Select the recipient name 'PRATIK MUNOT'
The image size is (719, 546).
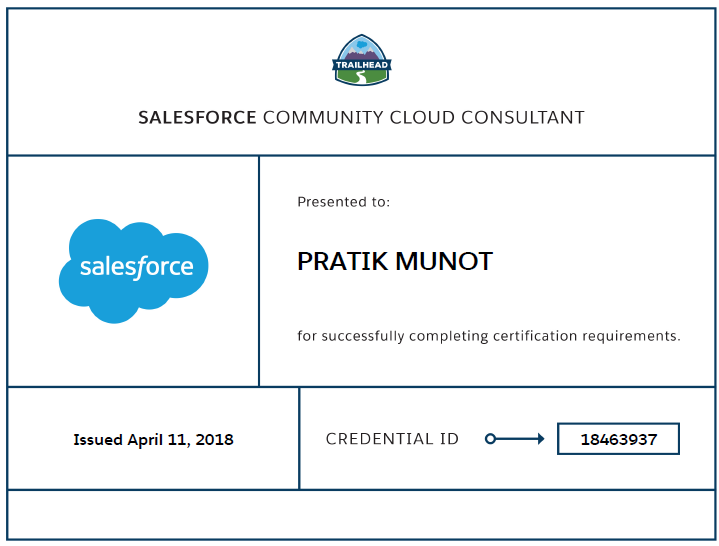[395, 261]
